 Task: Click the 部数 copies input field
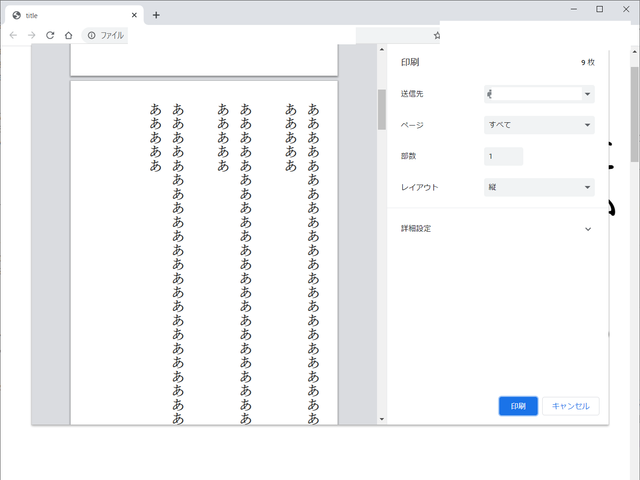[x=503, y=156]
